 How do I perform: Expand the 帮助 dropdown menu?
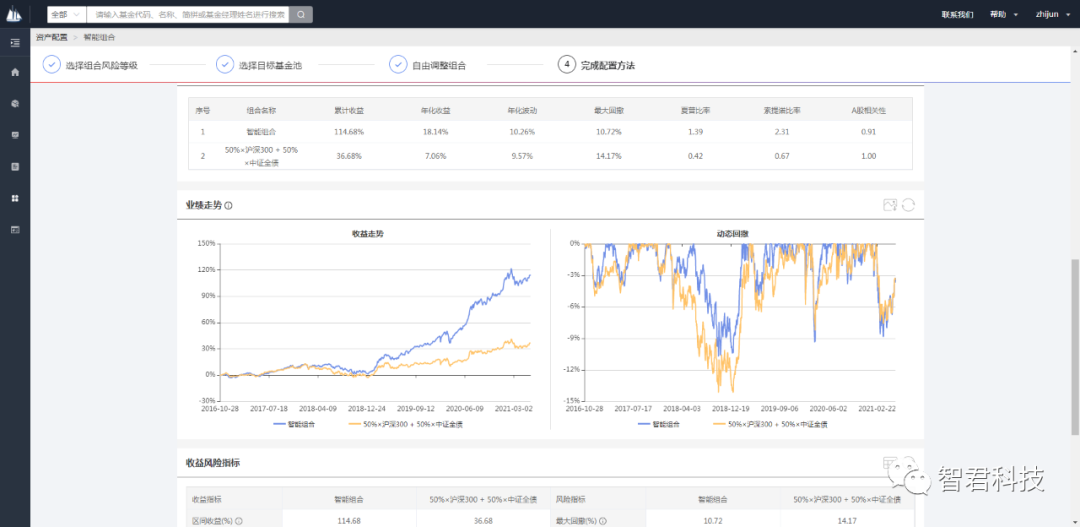tap(1004, 14)
